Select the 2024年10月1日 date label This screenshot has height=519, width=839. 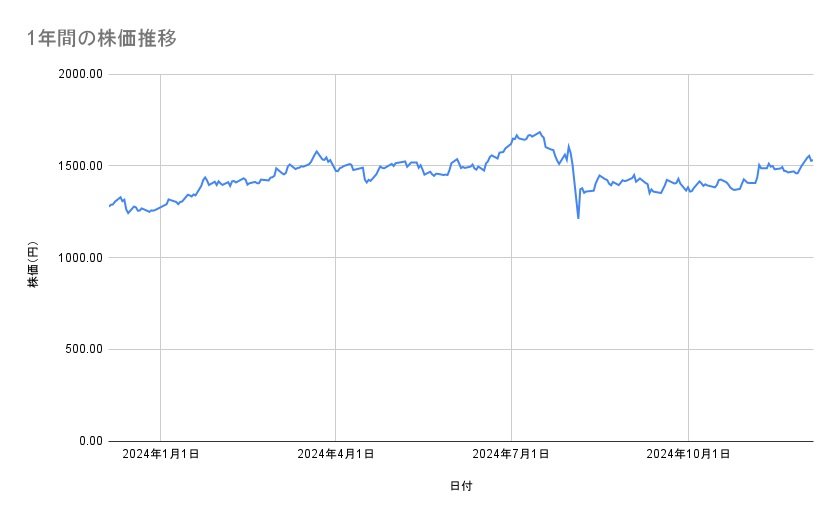(687, 454)
